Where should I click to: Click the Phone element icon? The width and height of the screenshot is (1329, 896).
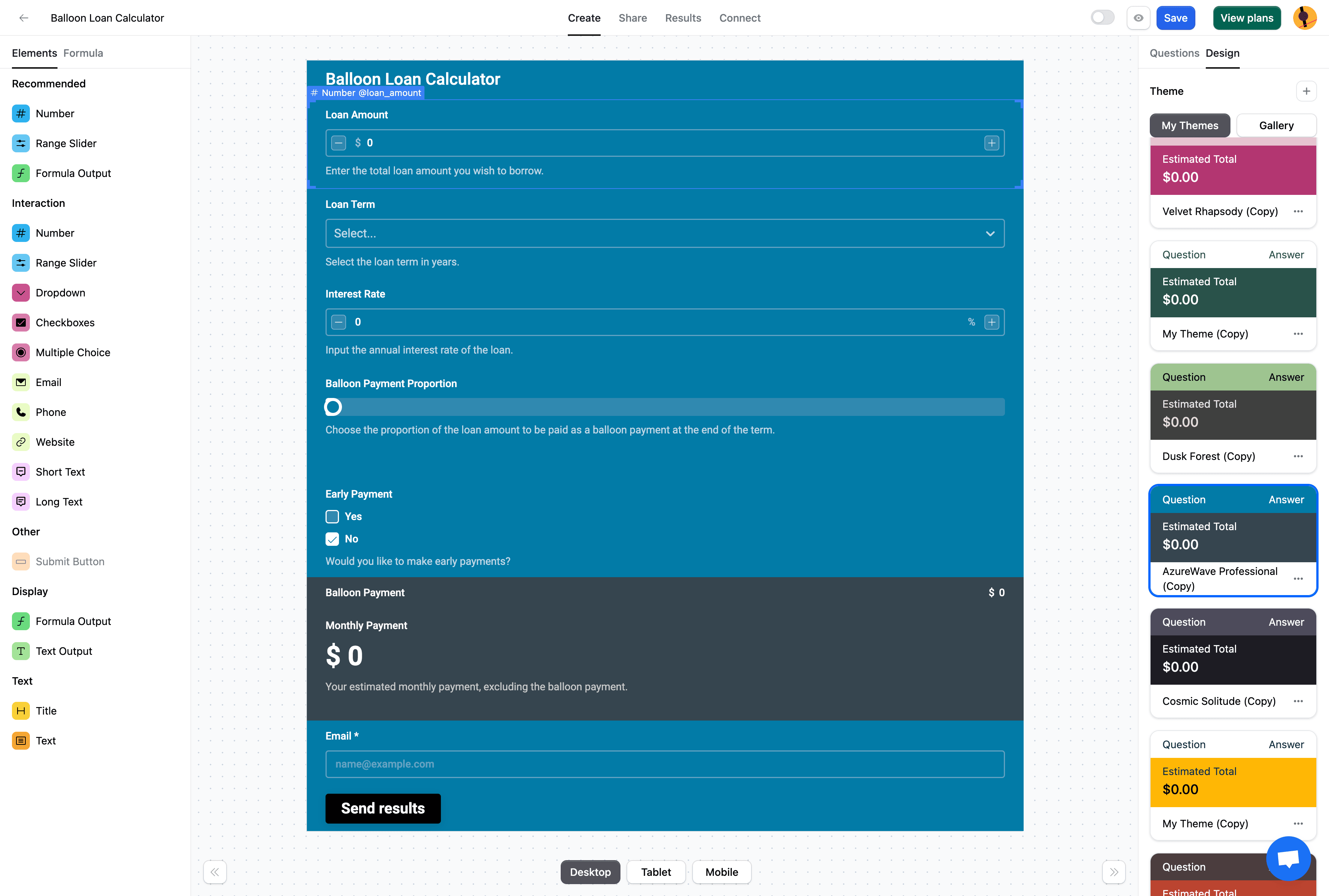tap(21, 412)
